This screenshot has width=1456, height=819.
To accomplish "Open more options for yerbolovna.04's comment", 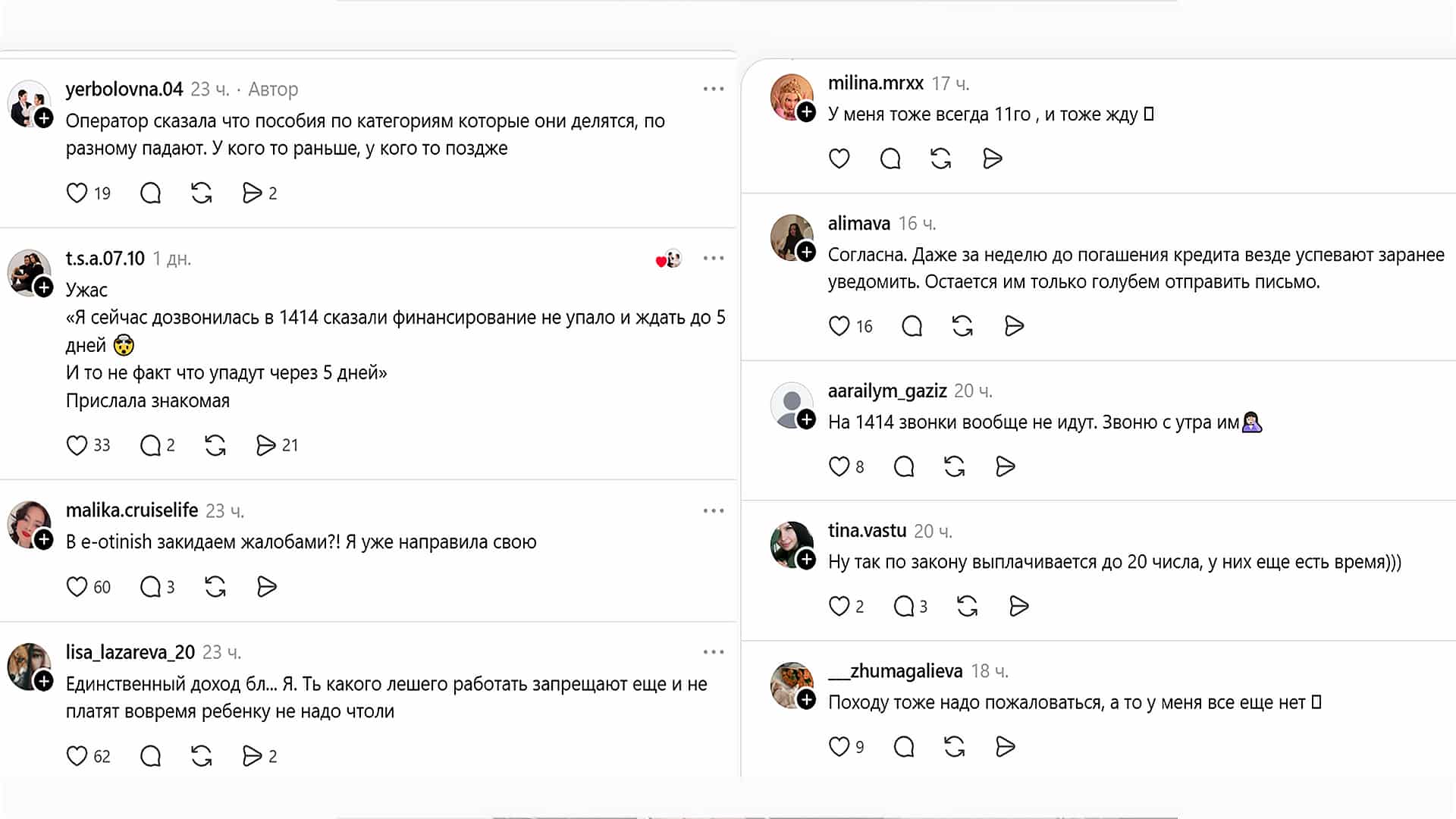I will (713, 89).
